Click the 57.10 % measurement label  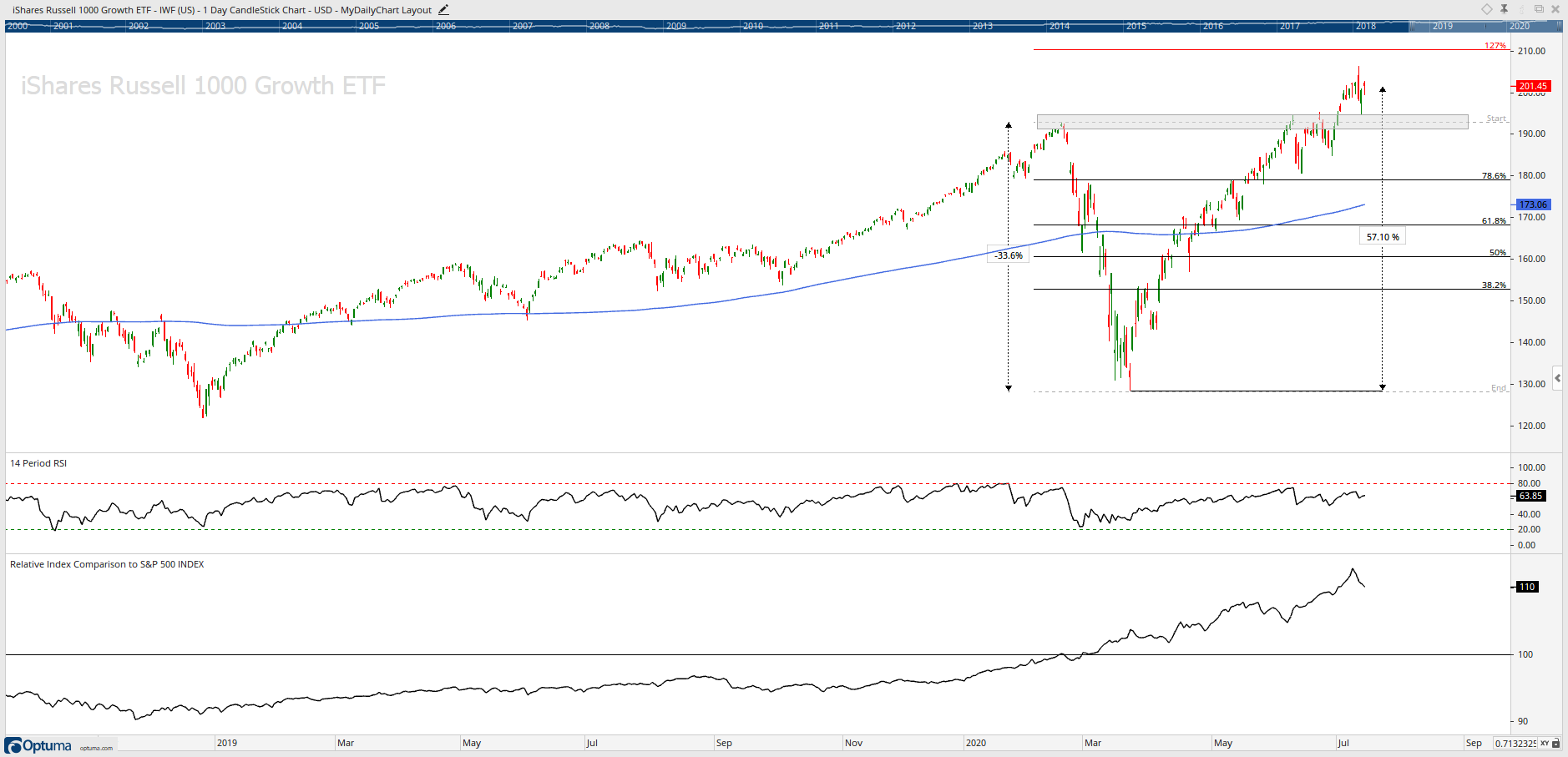[x=1383, y=237]
